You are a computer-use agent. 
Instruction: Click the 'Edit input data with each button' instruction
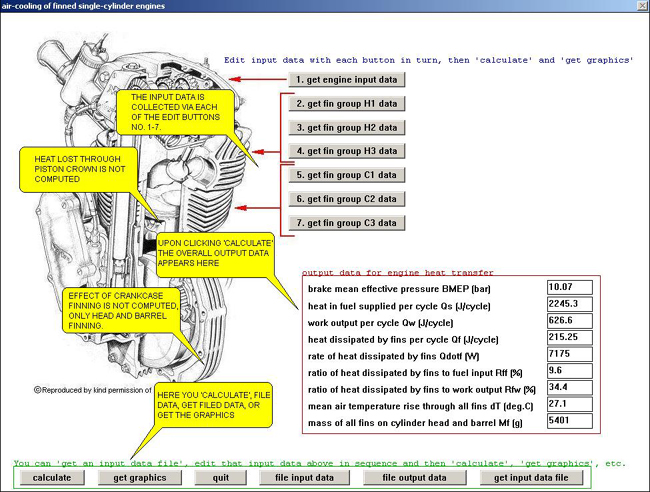click(429, 60)
